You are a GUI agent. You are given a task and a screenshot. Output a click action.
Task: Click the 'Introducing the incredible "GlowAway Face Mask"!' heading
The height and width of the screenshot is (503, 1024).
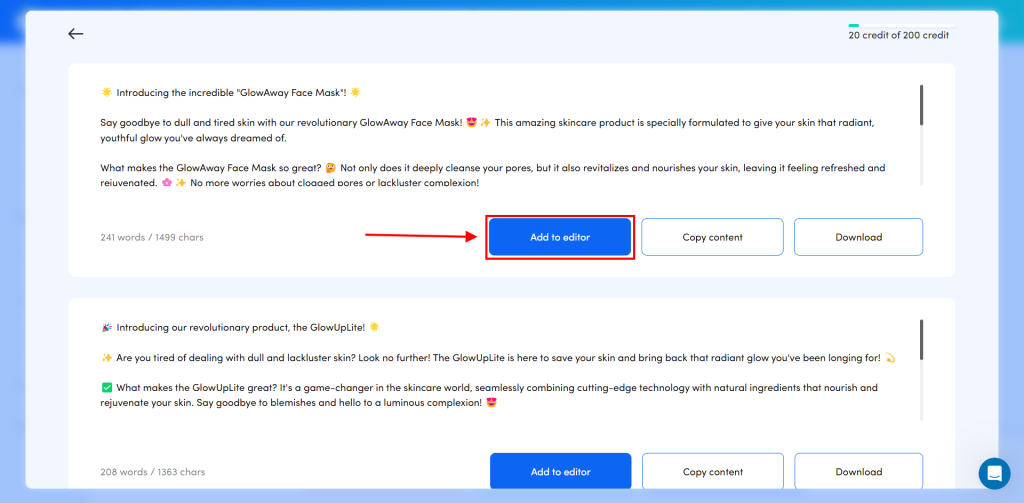point(231,93)
